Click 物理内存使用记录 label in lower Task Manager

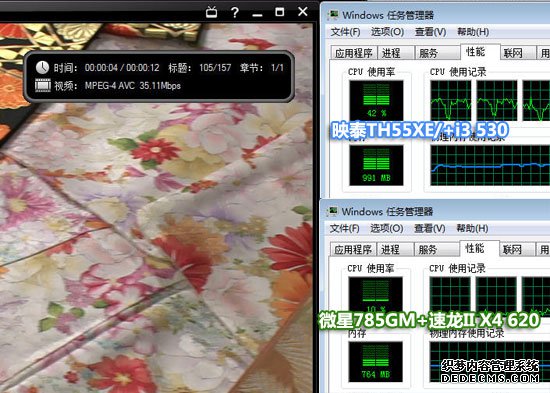[x=467, y=334]
